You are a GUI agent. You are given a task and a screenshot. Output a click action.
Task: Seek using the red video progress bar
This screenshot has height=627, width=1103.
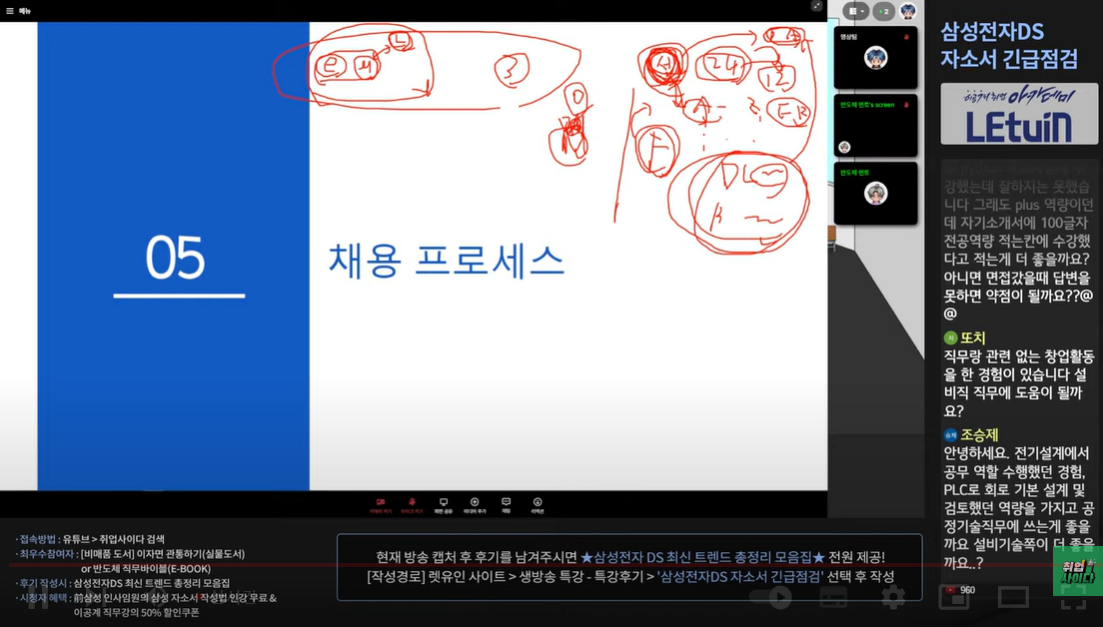coord(400,565)
